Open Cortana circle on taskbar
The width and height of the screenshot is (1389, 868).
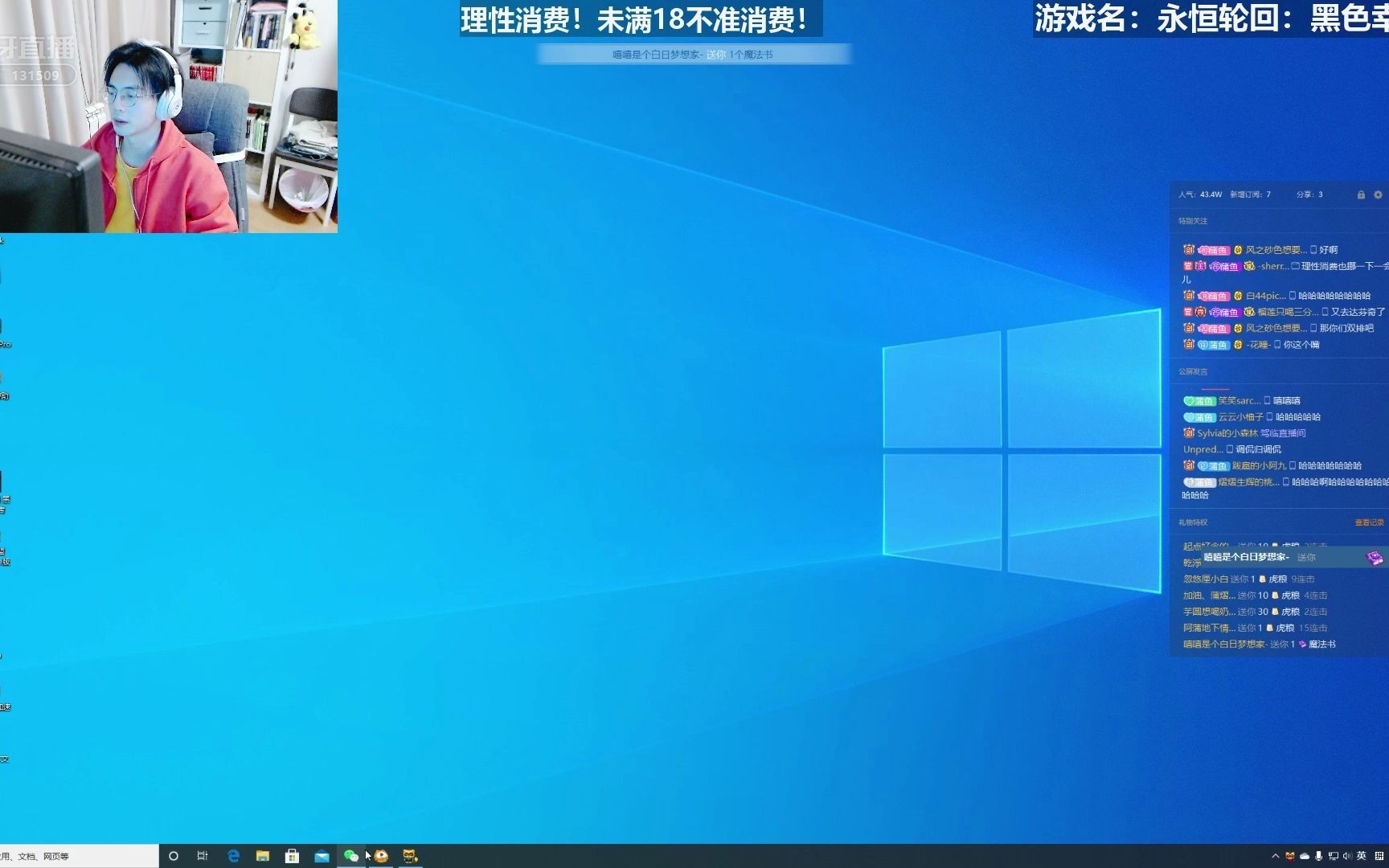tap(173, 856)
